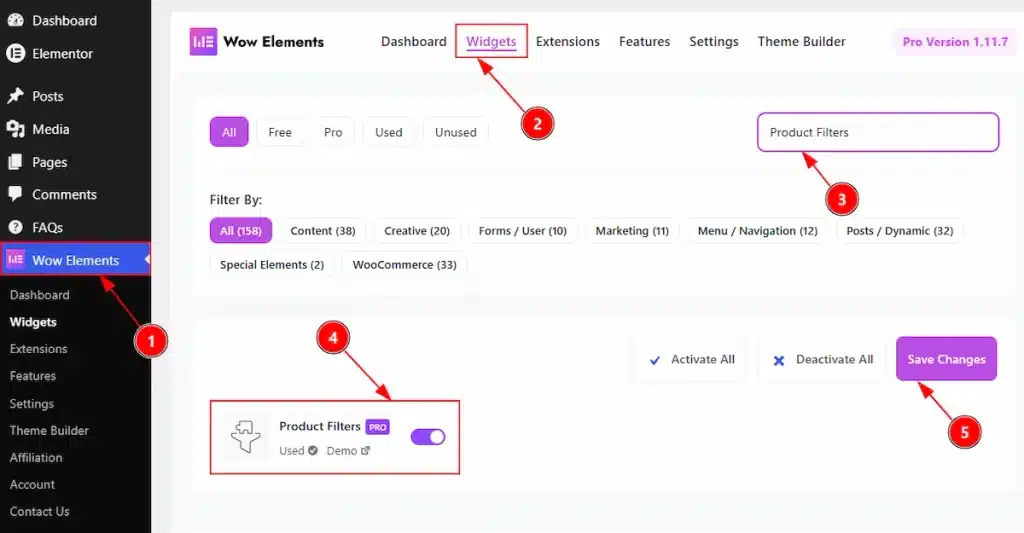The image size is (1024, 533).
Task: Open Wow Elements submenu Settings
Action: [x=31, y=404]
